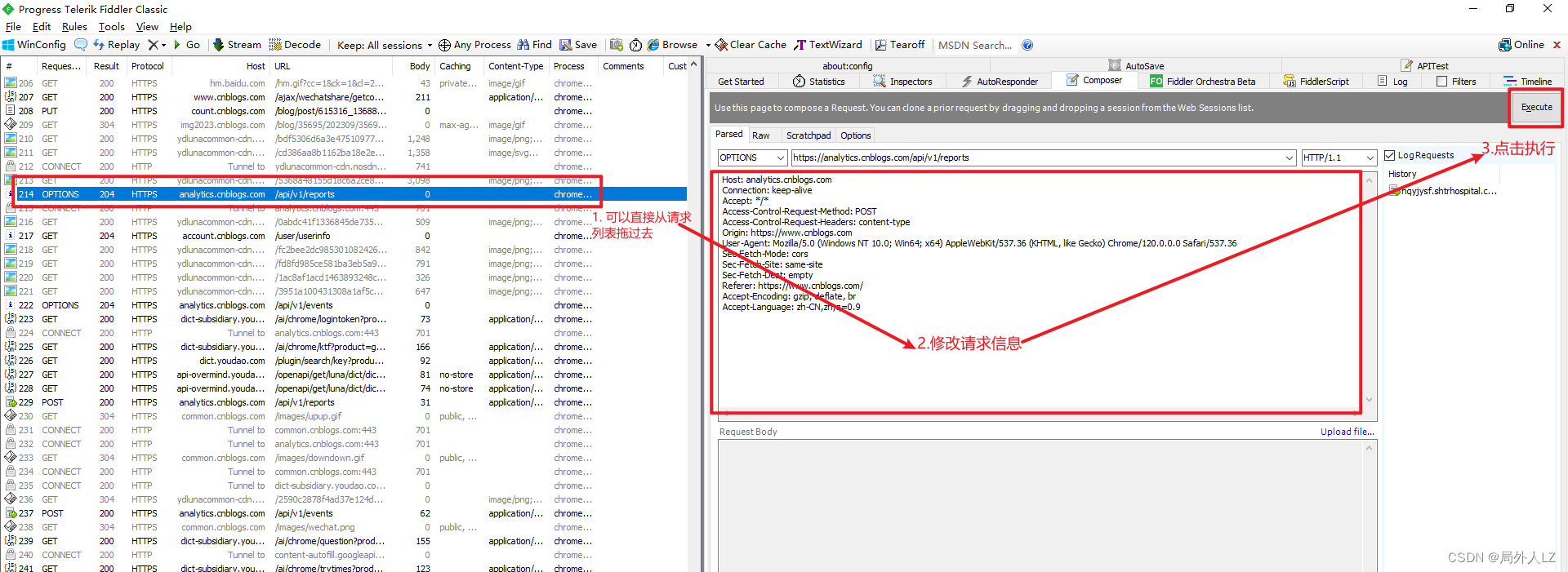Clear Cache using toolbar icon
Image resolution: width=1568 pixels, height=572 pixels.
(x=751, y=45)
